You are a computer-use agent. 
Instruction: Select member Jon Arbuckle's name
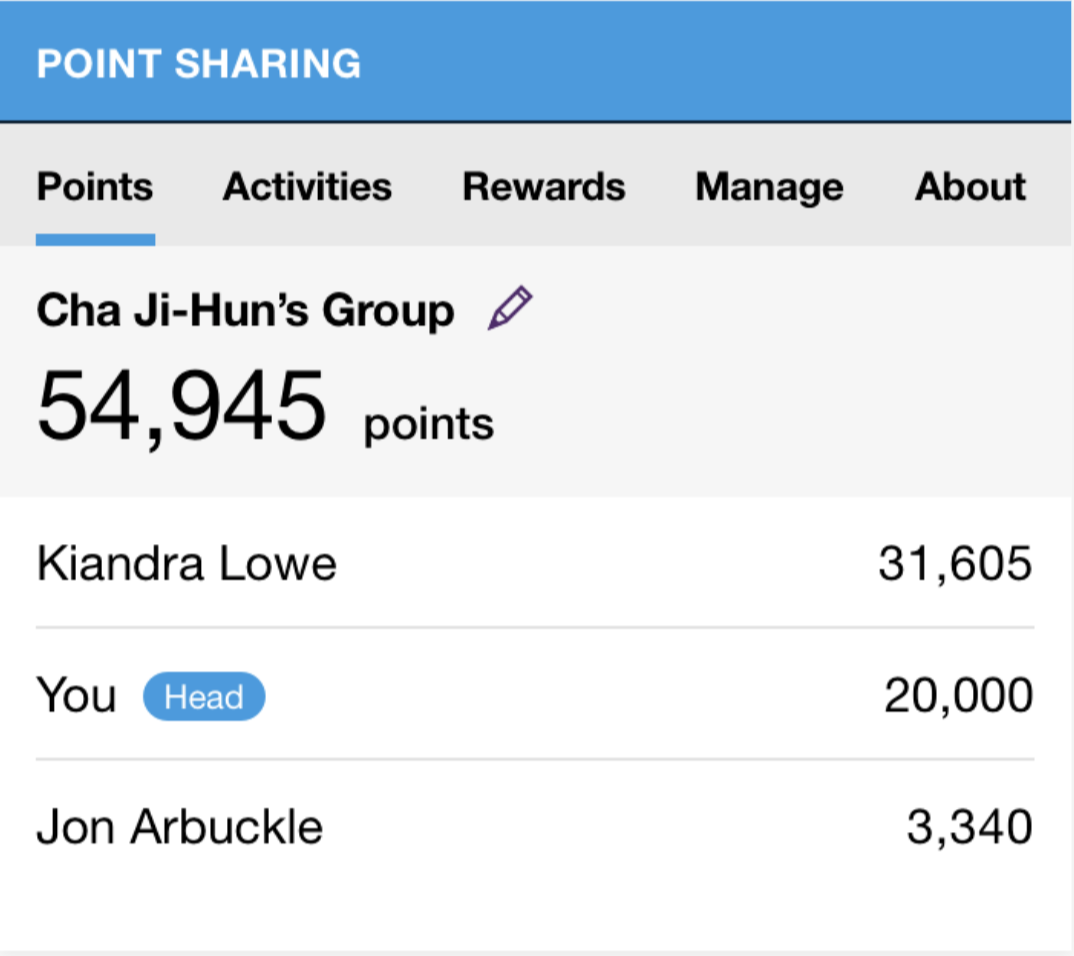coord(180,828)
